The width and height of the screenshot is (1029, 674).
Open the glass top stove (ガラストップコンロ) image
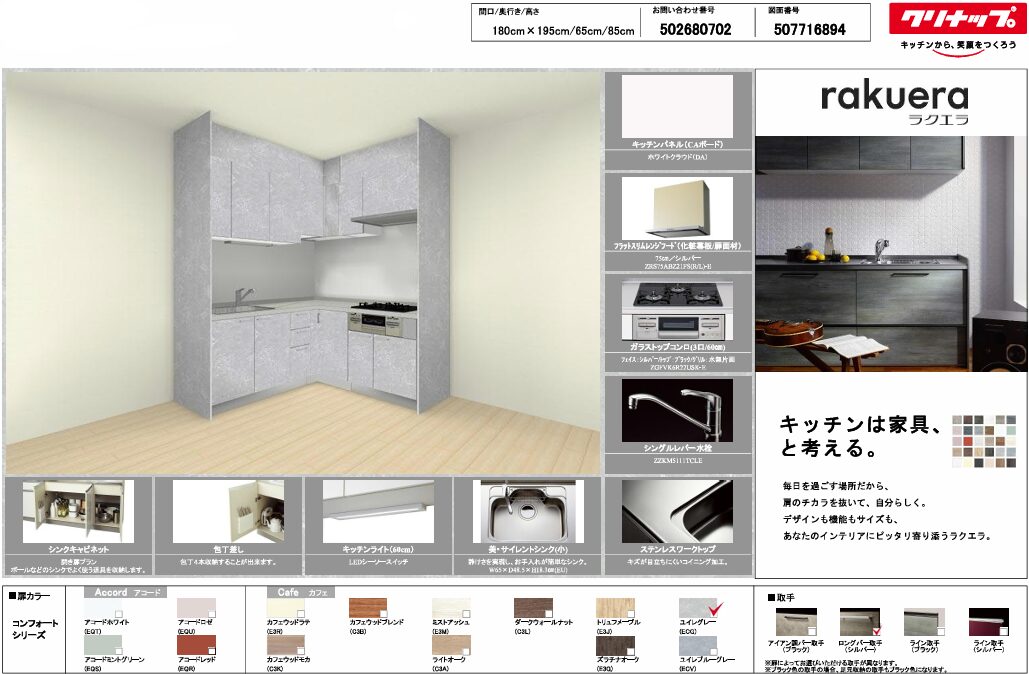(x=677, y=310)
